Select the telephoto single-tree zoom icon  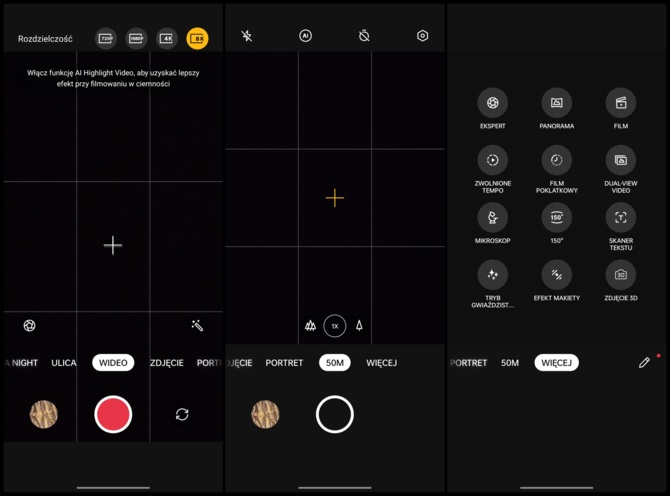click(x=359, y=326)
